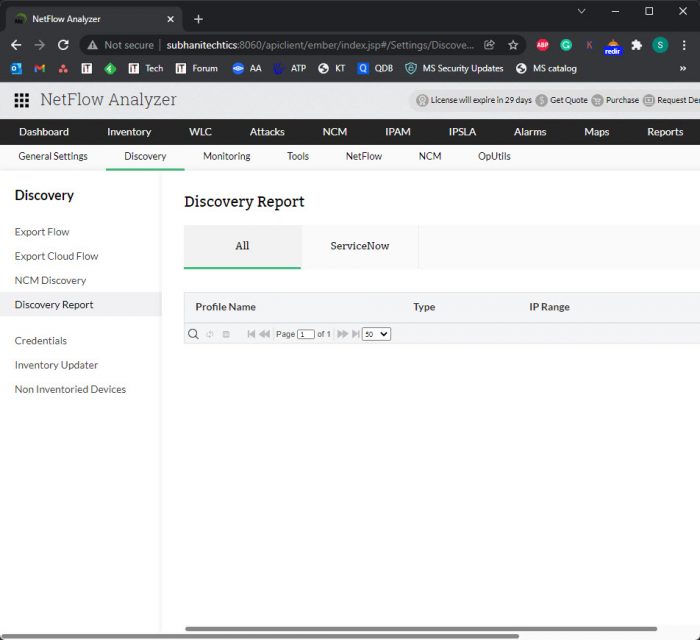Open the IPSLA menu

pos(462,132)
